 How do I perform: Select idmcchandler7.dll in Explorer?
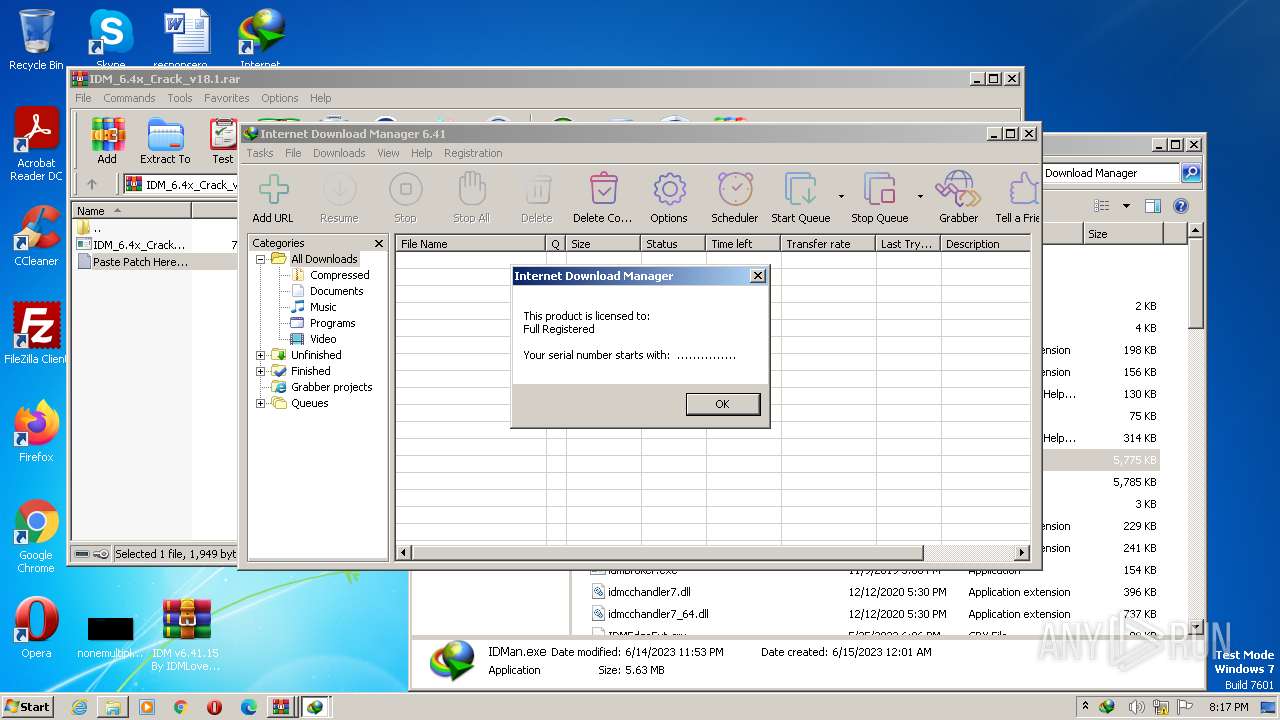click(649, 592)
